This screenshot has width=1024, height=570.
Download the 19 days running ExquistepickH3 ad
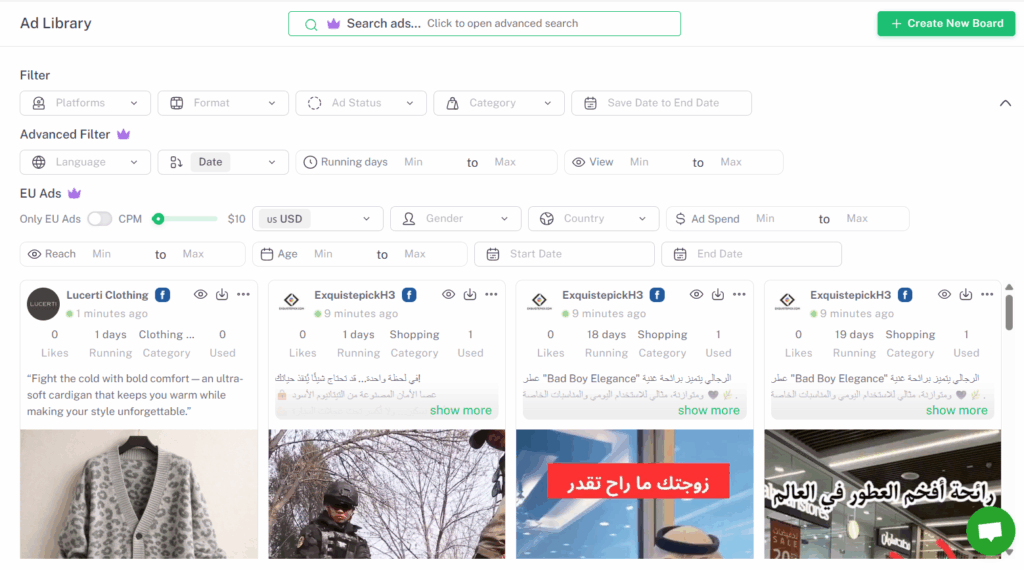click(x=966, y=295)
